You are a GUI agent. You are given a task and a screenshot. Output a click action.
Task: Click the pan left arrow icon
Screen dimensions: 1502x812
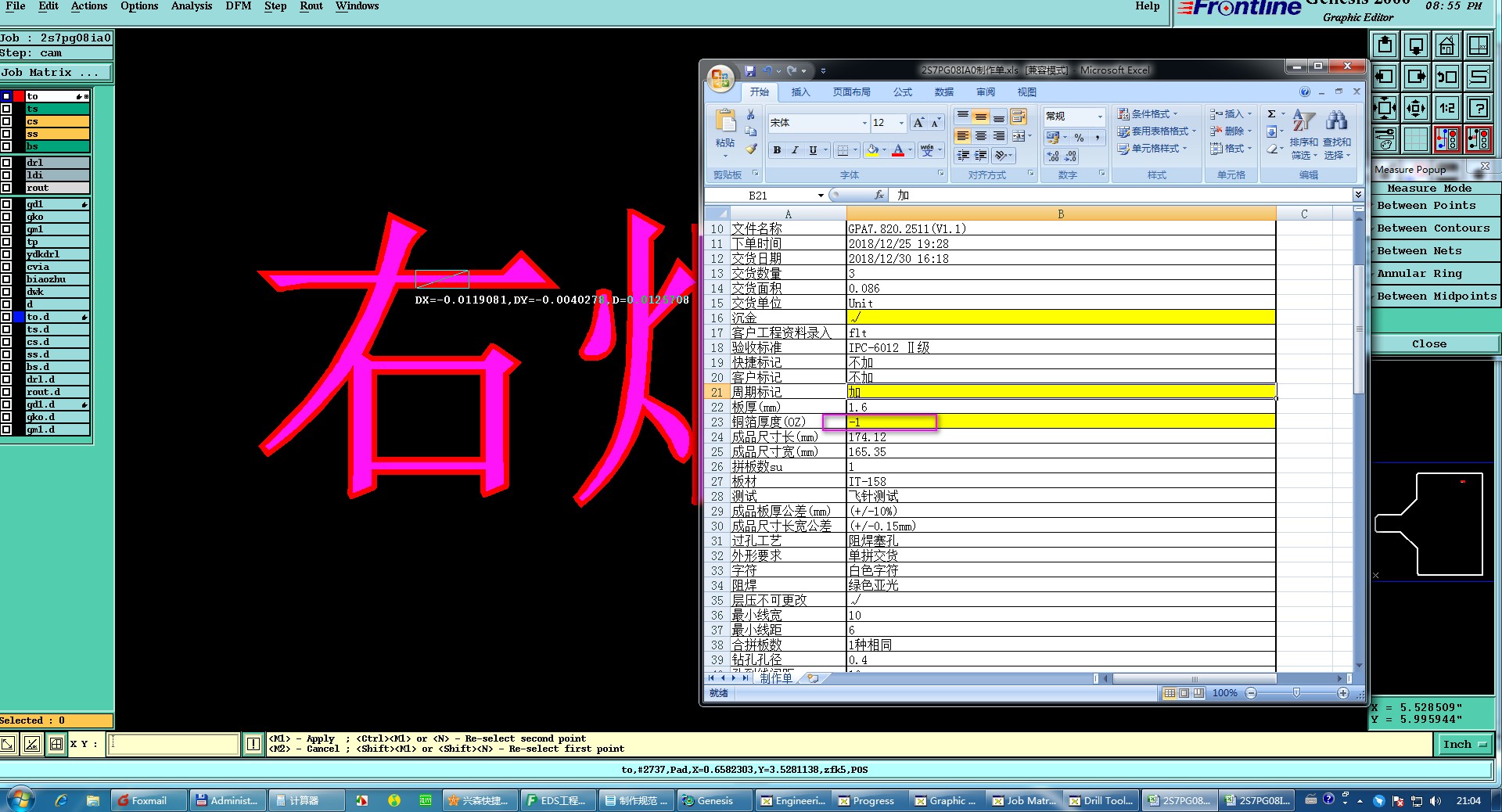click(x=1385, y=77)
